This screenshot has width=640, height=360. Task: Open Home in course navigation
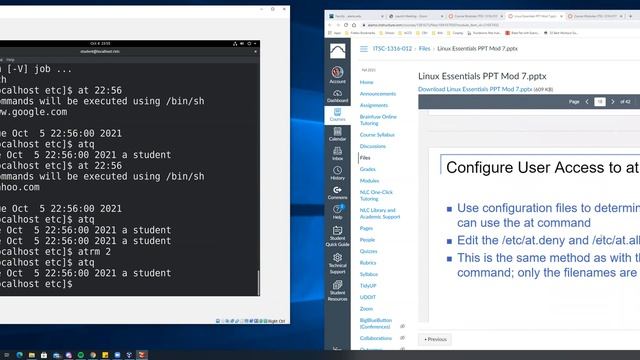click(367, 82)
